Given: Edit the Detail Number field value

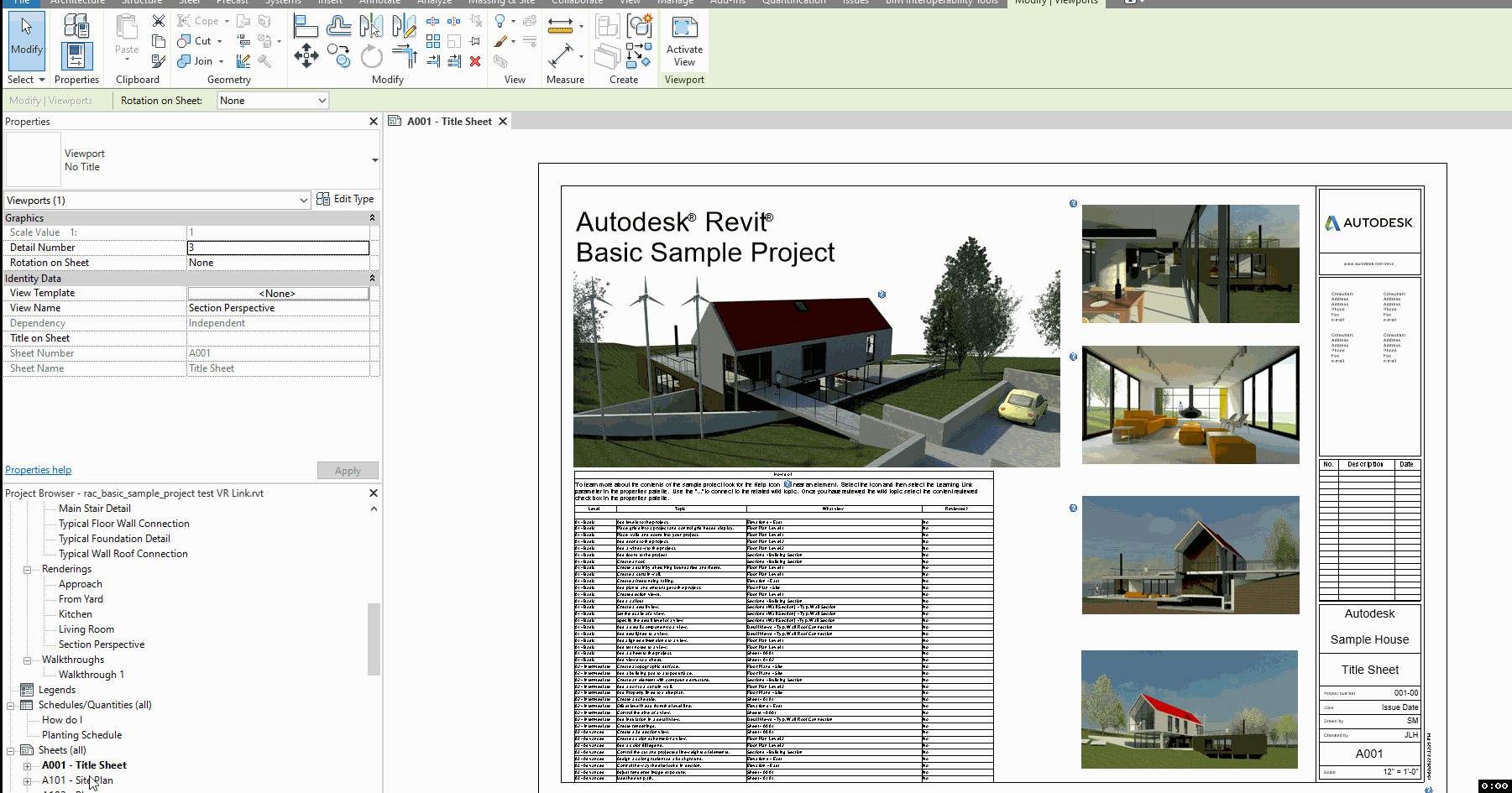Looking at the screenshot, I should point(278,247).
